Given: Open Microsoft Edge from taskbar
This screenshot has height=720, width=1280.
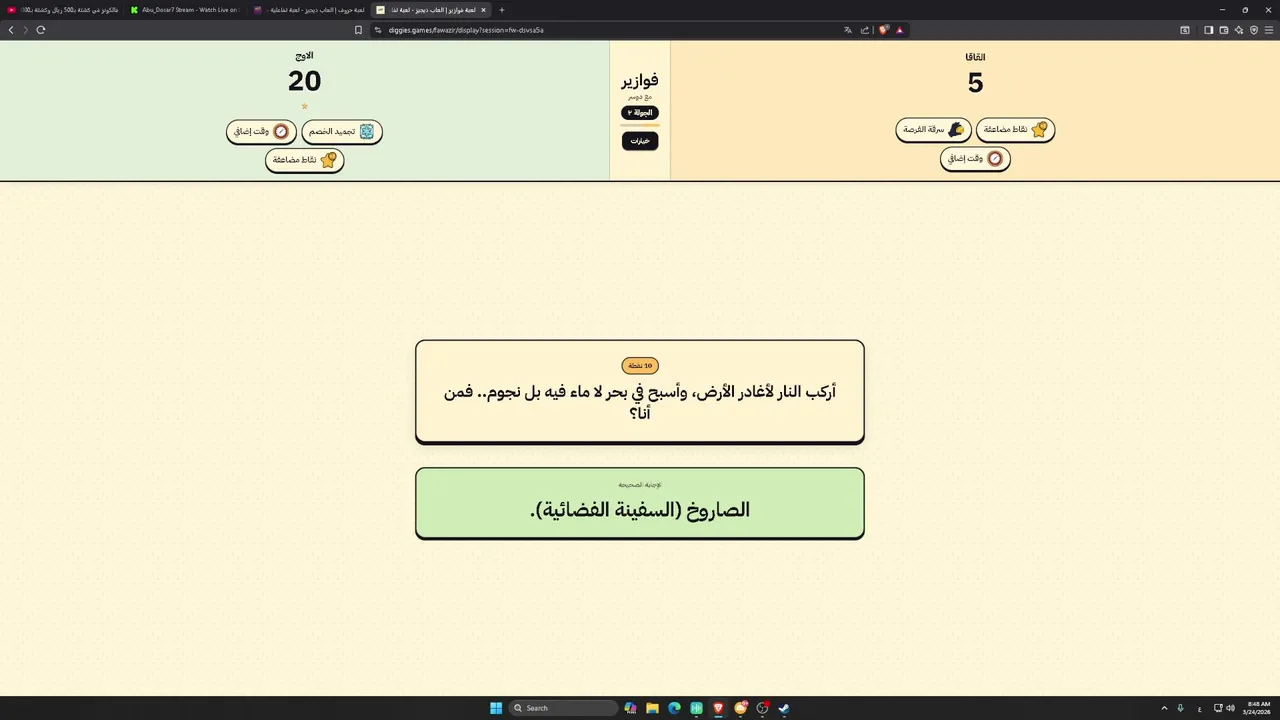Looking at the screenshot, I should click(x=674, y=708).
